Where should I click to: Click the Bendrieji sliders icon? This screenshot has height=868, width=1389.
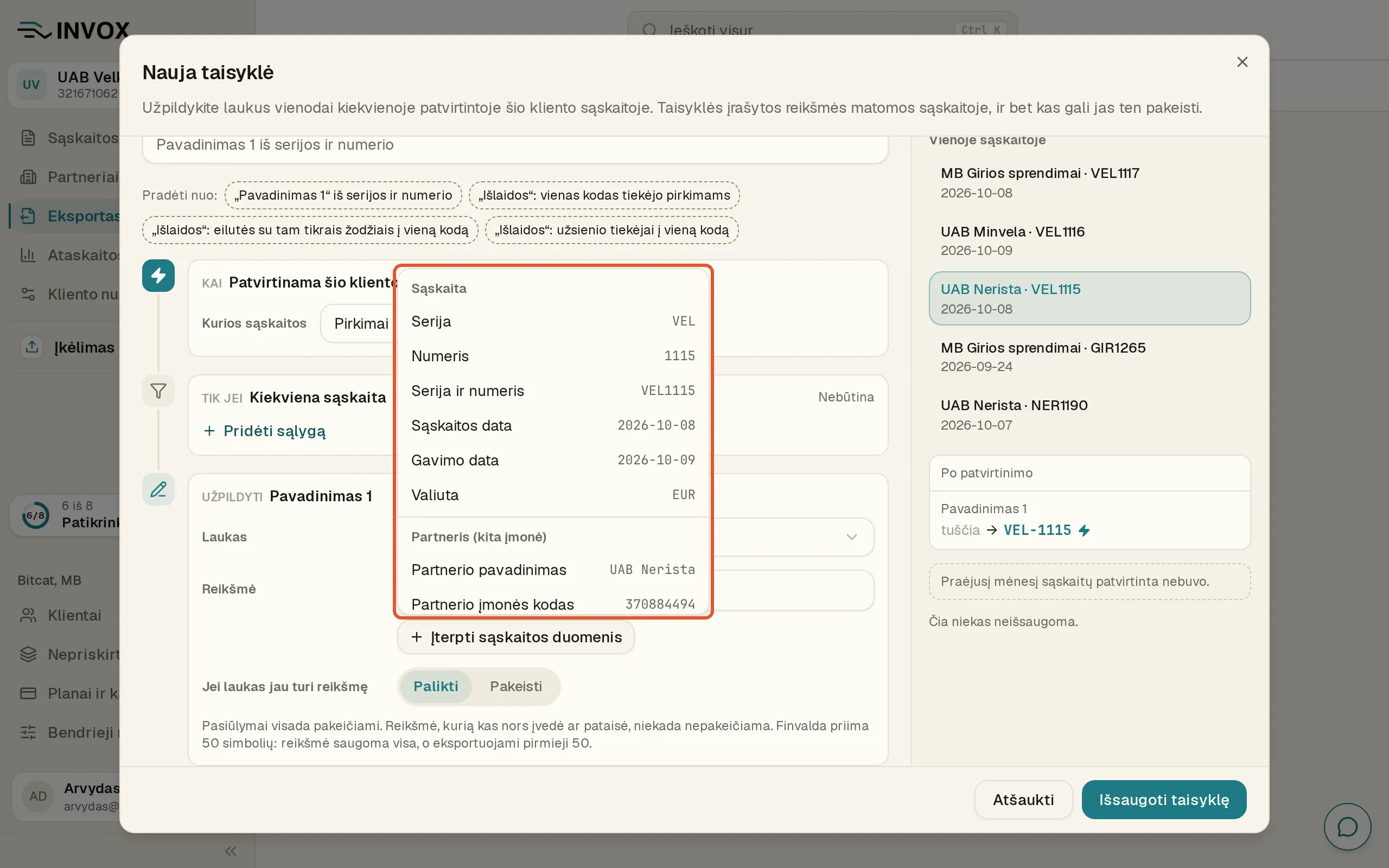click(x=28, y=732)
